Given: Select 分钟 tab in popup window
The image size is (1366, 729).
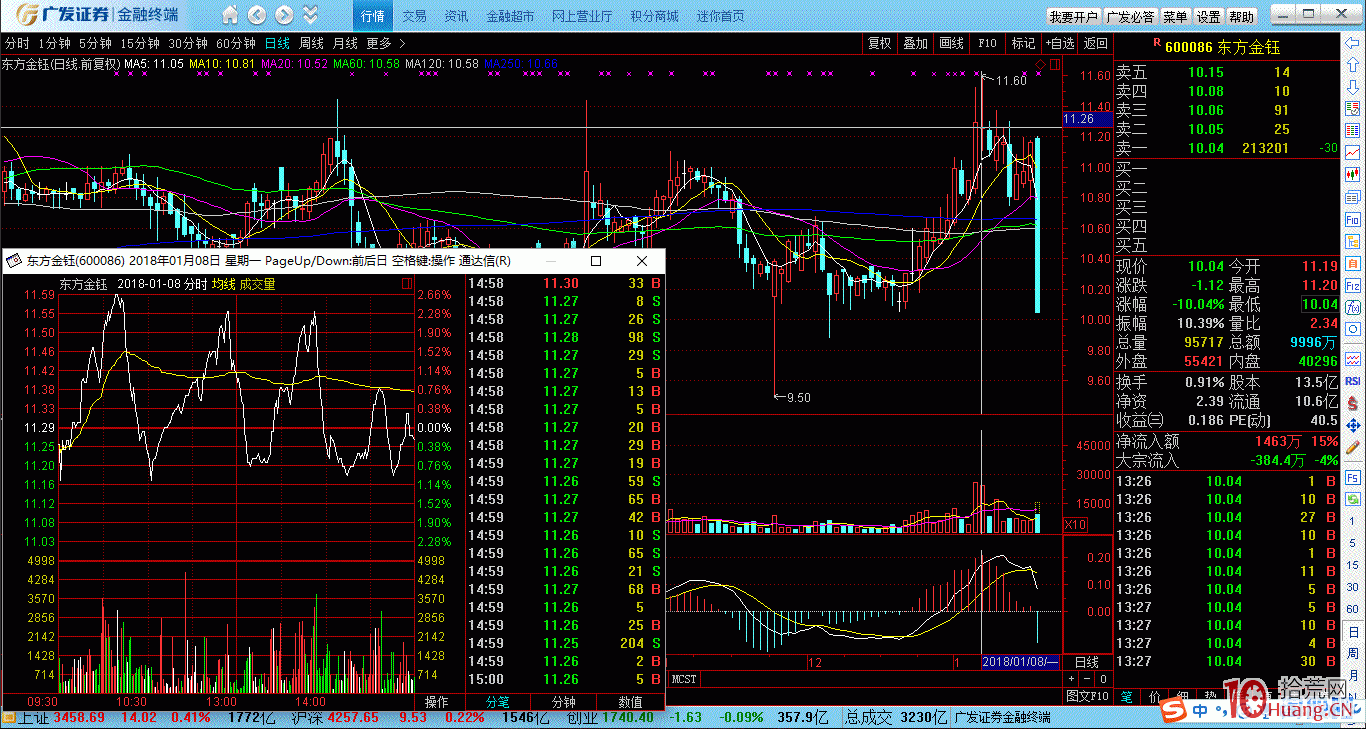Looking at the screenshot, I should [x=564, y=702].
